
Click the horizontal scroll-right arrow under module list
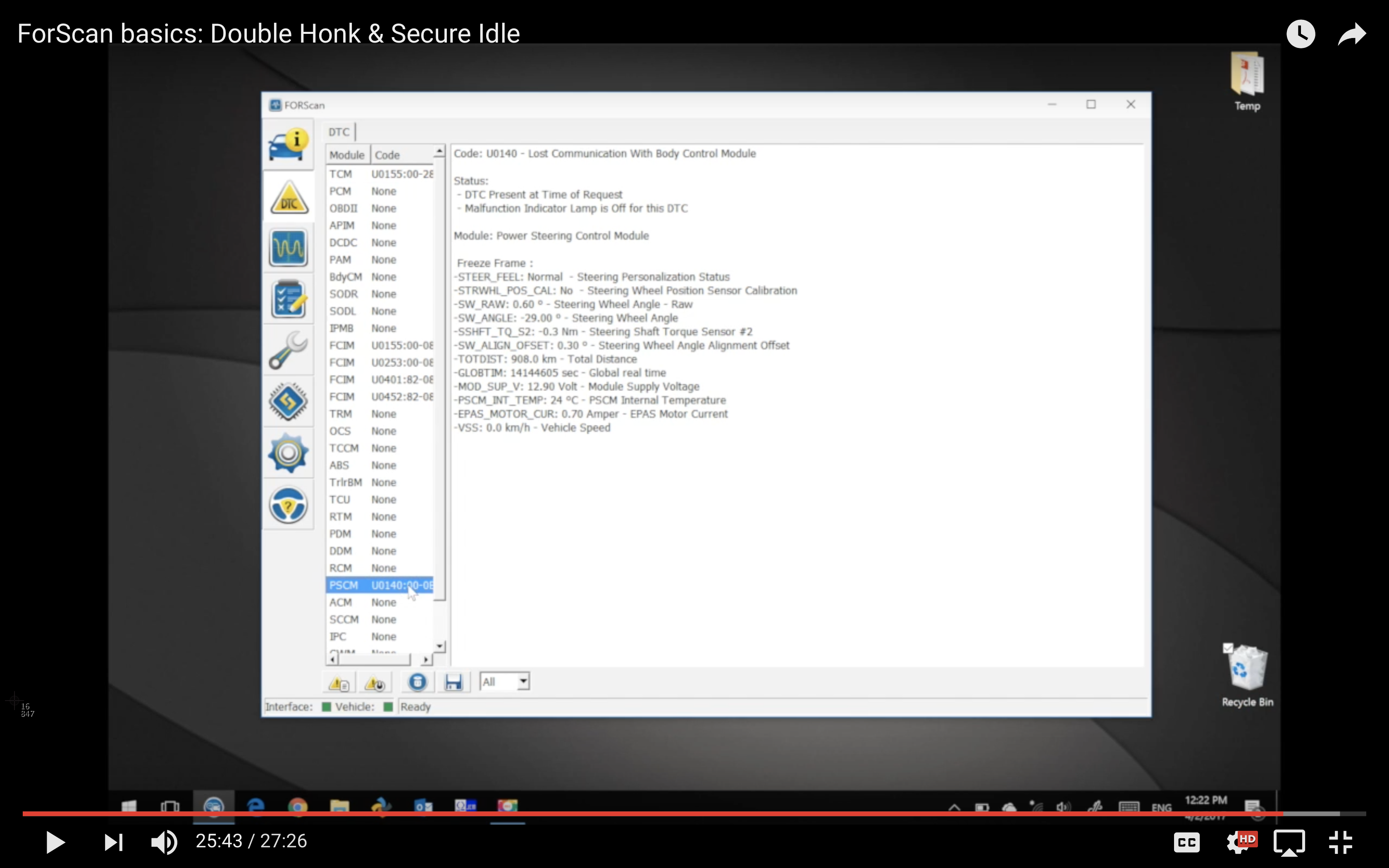click(426, 660)
